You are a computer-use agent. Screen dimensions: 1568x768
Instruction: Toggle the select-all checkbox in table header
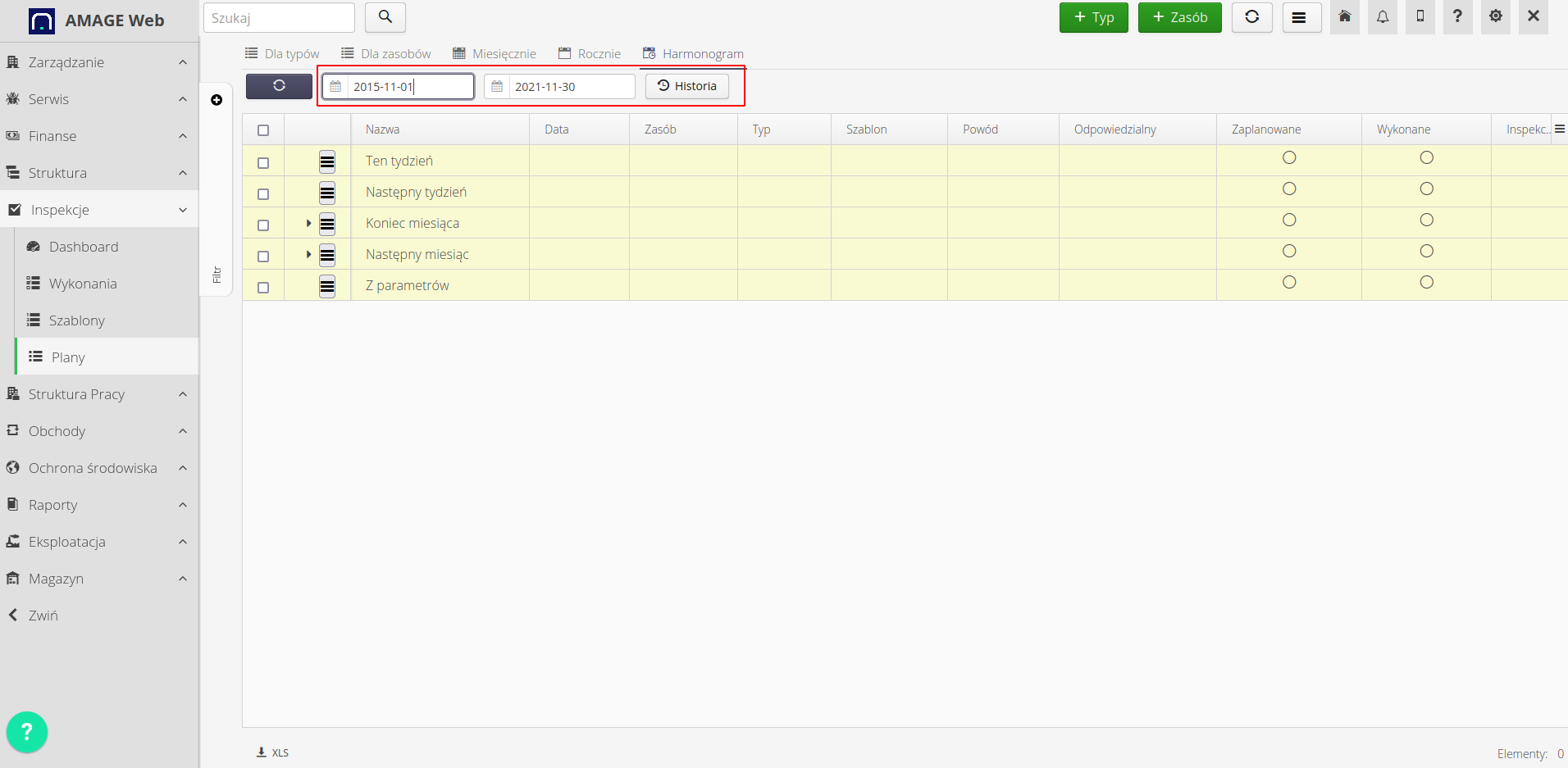[x=263, y=130]
